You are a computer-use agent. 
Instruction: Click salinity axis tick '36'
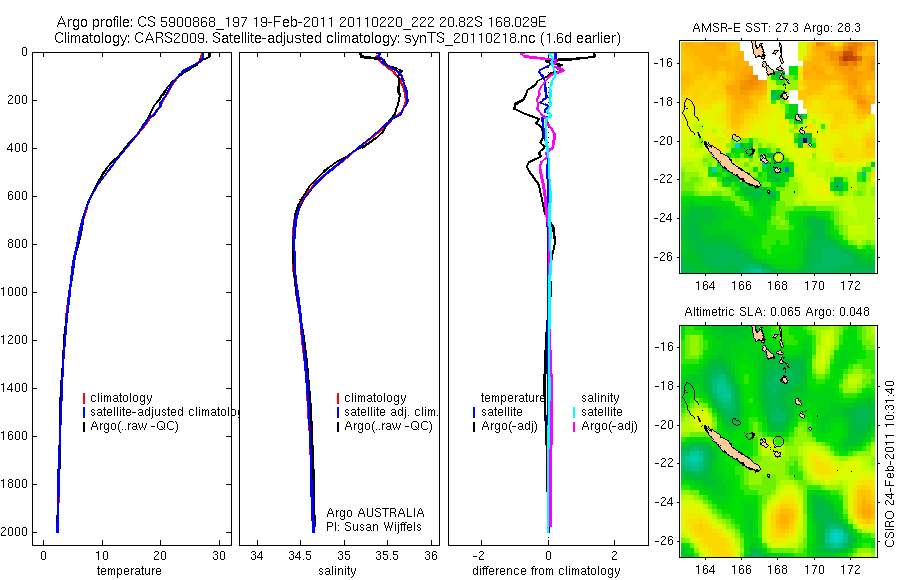430,556
